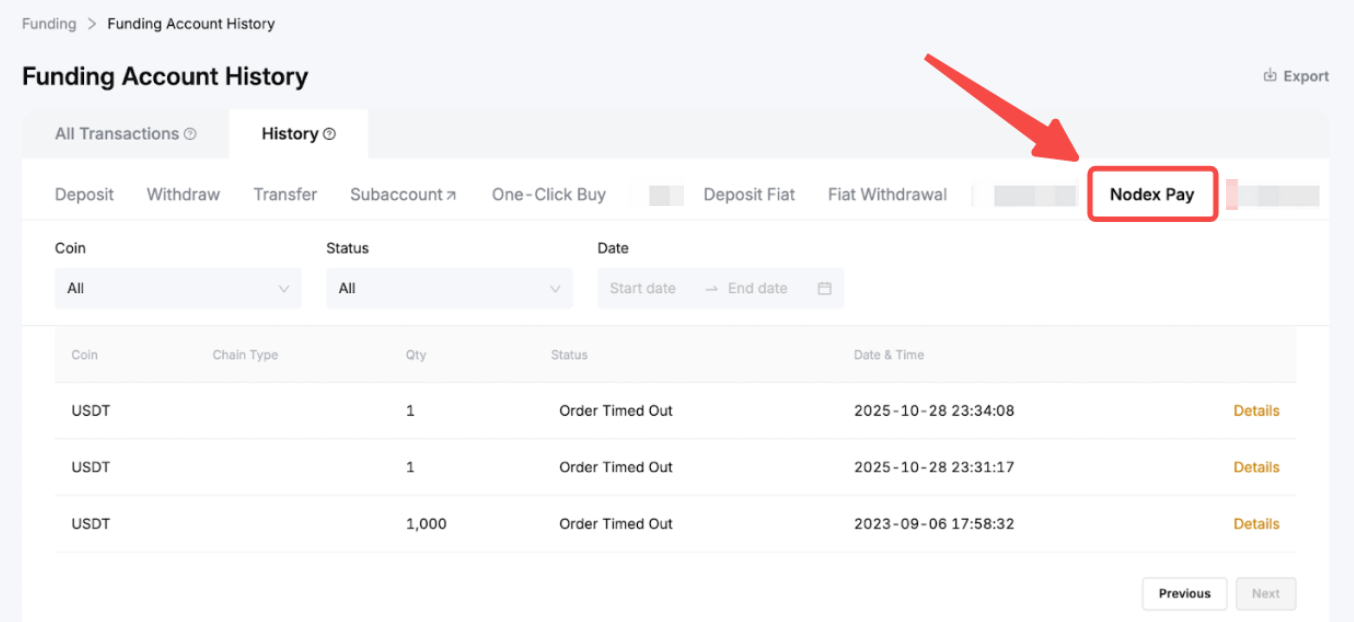Click help icon beside History tab
Image resolution: width=1354 pixels, height=622 pixels.
(329, 134)
